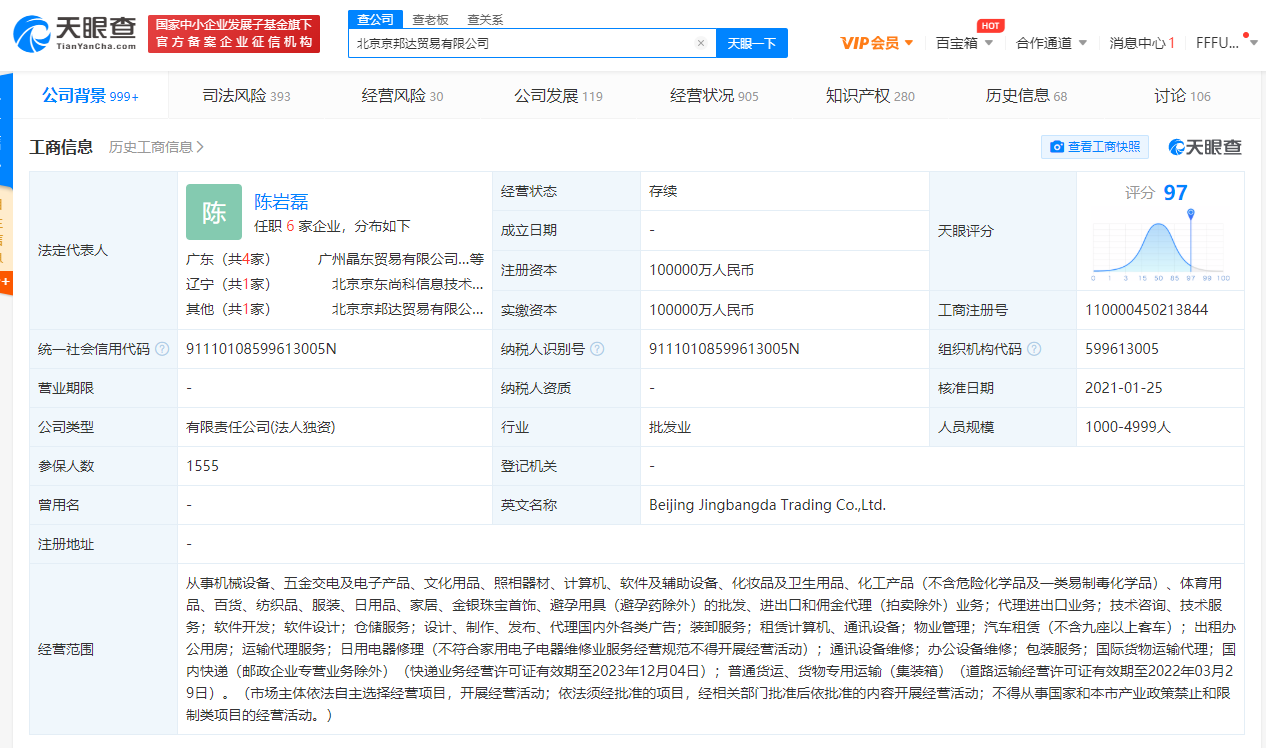Click the taxpayer ID 91110108599613005N in 纳税人识别号 row
This screenshot has width=1266, height=748.
tap(725, 349)
